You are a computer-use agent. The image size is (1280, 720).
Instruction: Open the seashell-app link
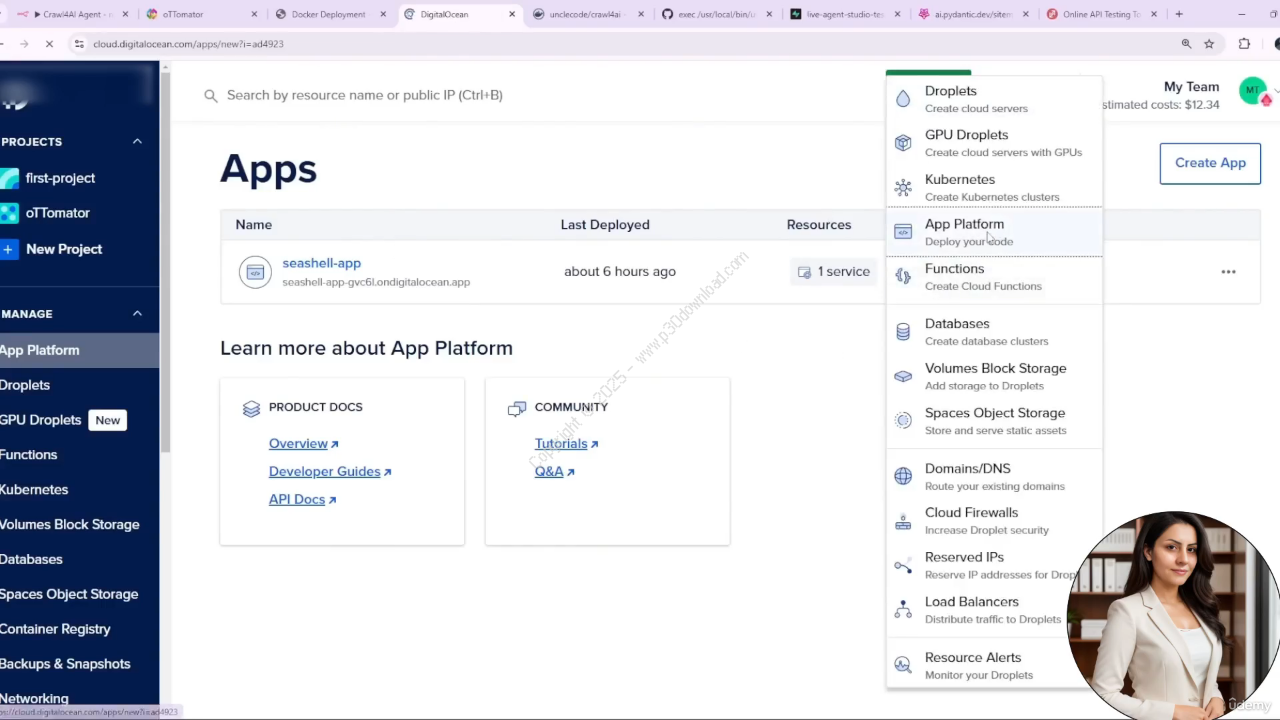coord(321,263)
